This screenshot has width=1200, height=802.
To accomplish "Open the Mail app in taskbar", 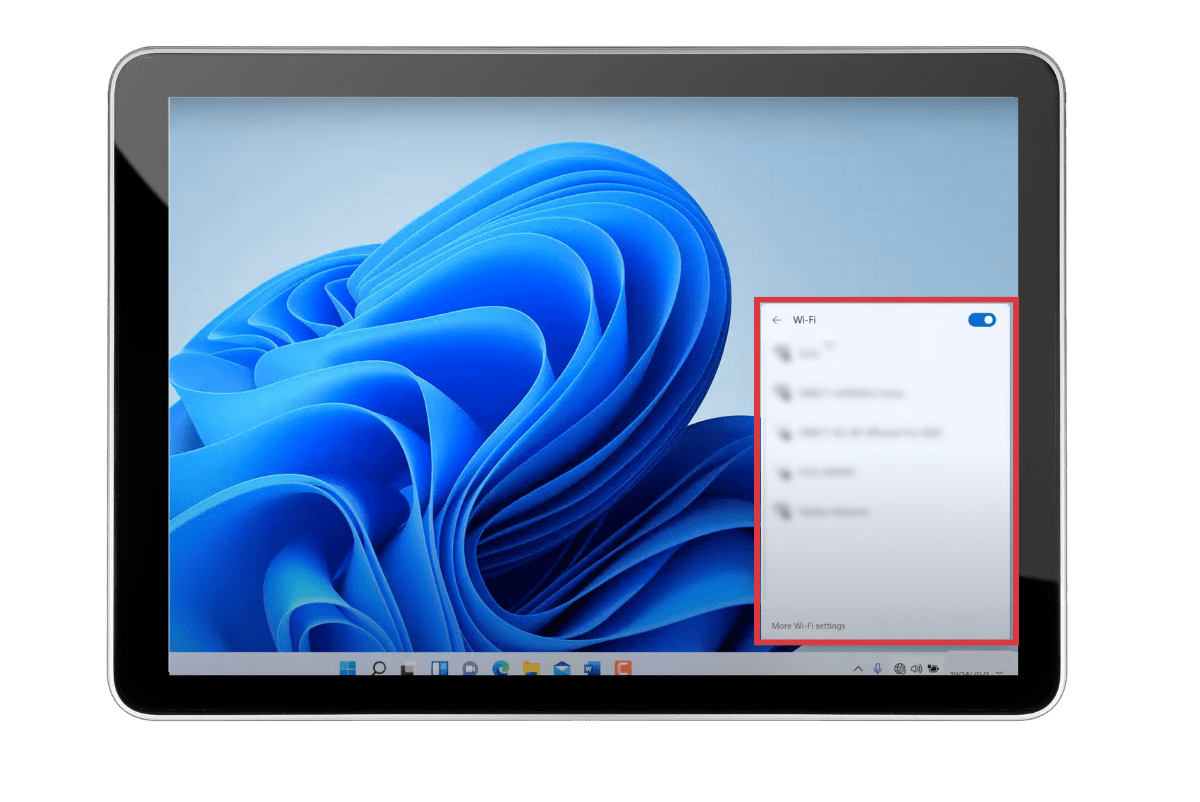I will tap(561, 668).
